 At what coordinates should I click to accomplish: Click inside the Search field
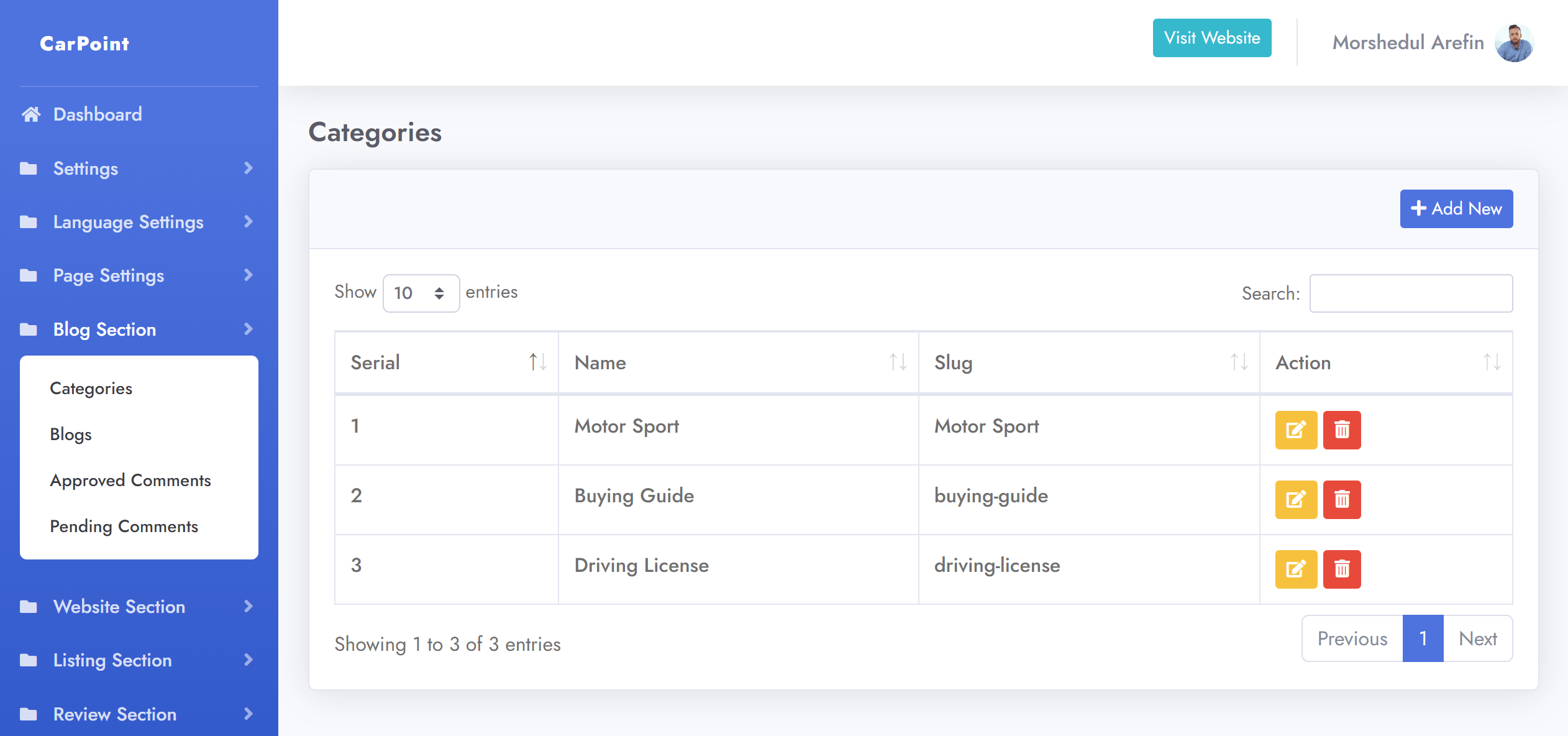pyautogui.click(x=1410, y=292)
